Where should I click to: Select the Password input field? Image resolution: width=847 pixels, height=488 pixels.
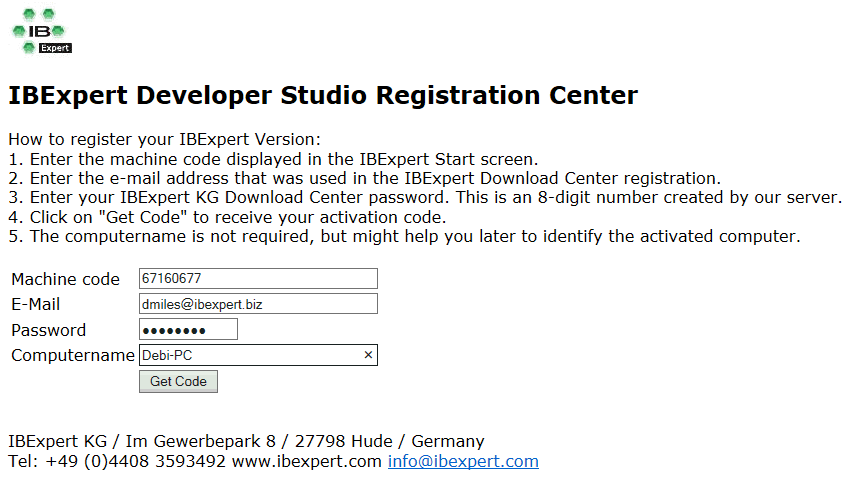click(x=188, y=330)
